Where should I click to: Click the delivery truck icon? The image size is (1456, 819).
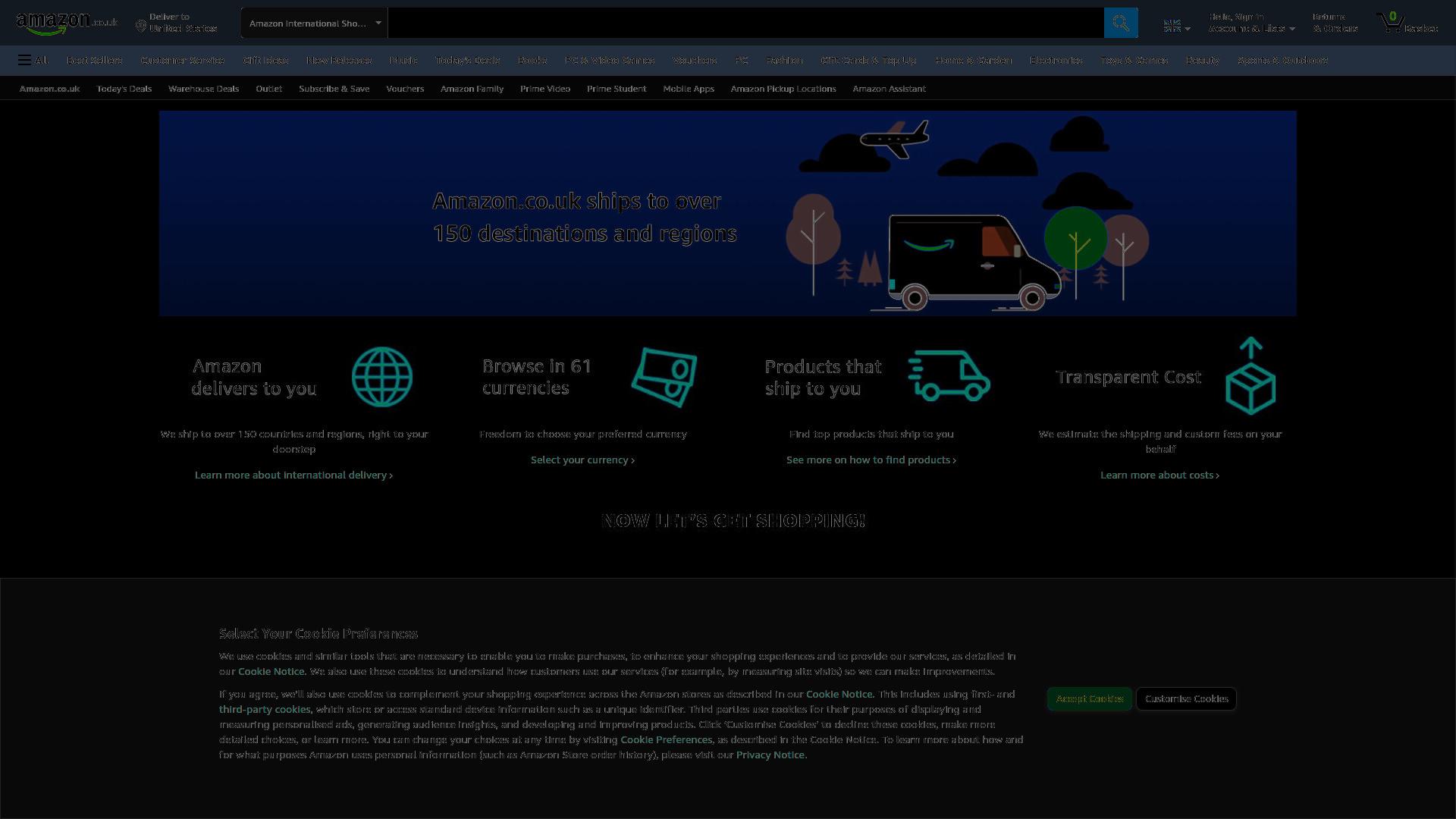(949, 375)
